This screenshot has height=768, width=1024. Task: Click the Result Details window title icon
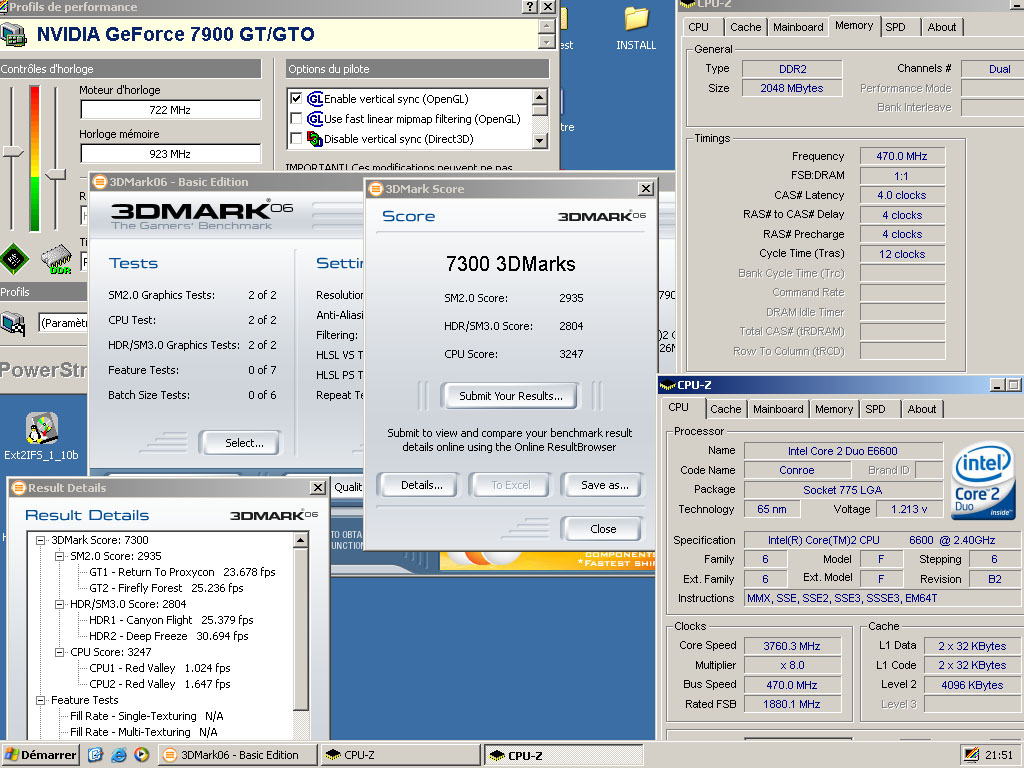click(18, 488)
